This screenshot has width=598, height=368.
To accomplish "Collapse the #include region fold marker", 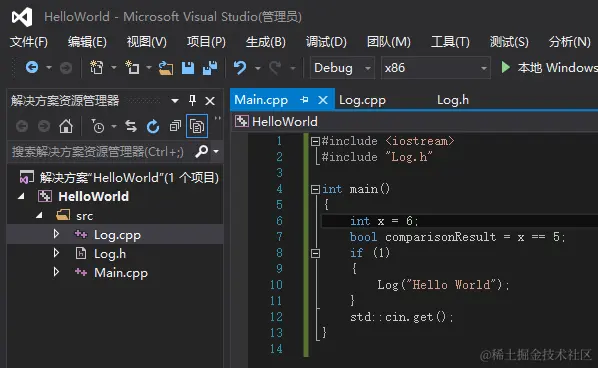I will (x=315, y=142).
